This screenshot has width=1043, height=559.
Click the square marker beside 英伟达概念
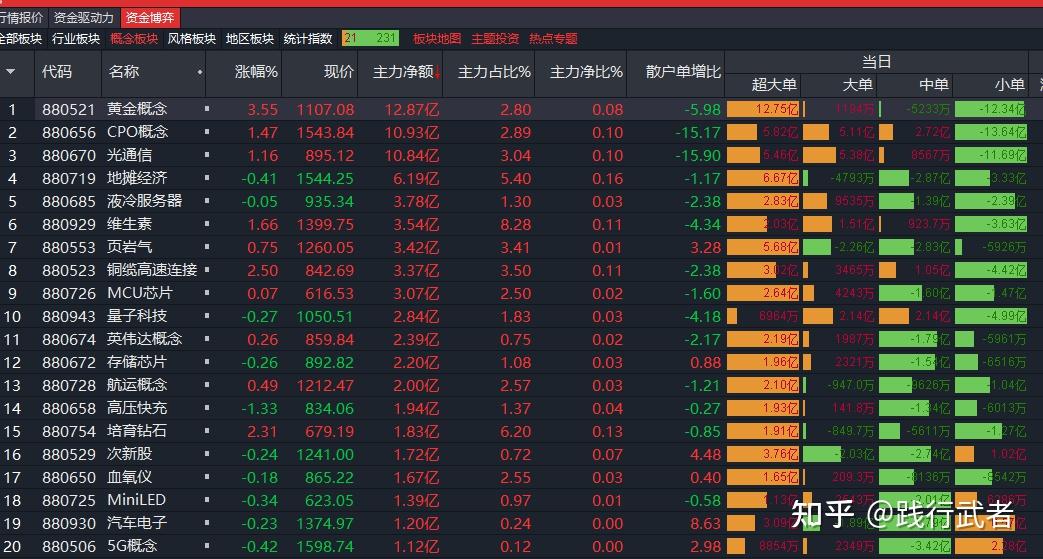click(207, 339)
